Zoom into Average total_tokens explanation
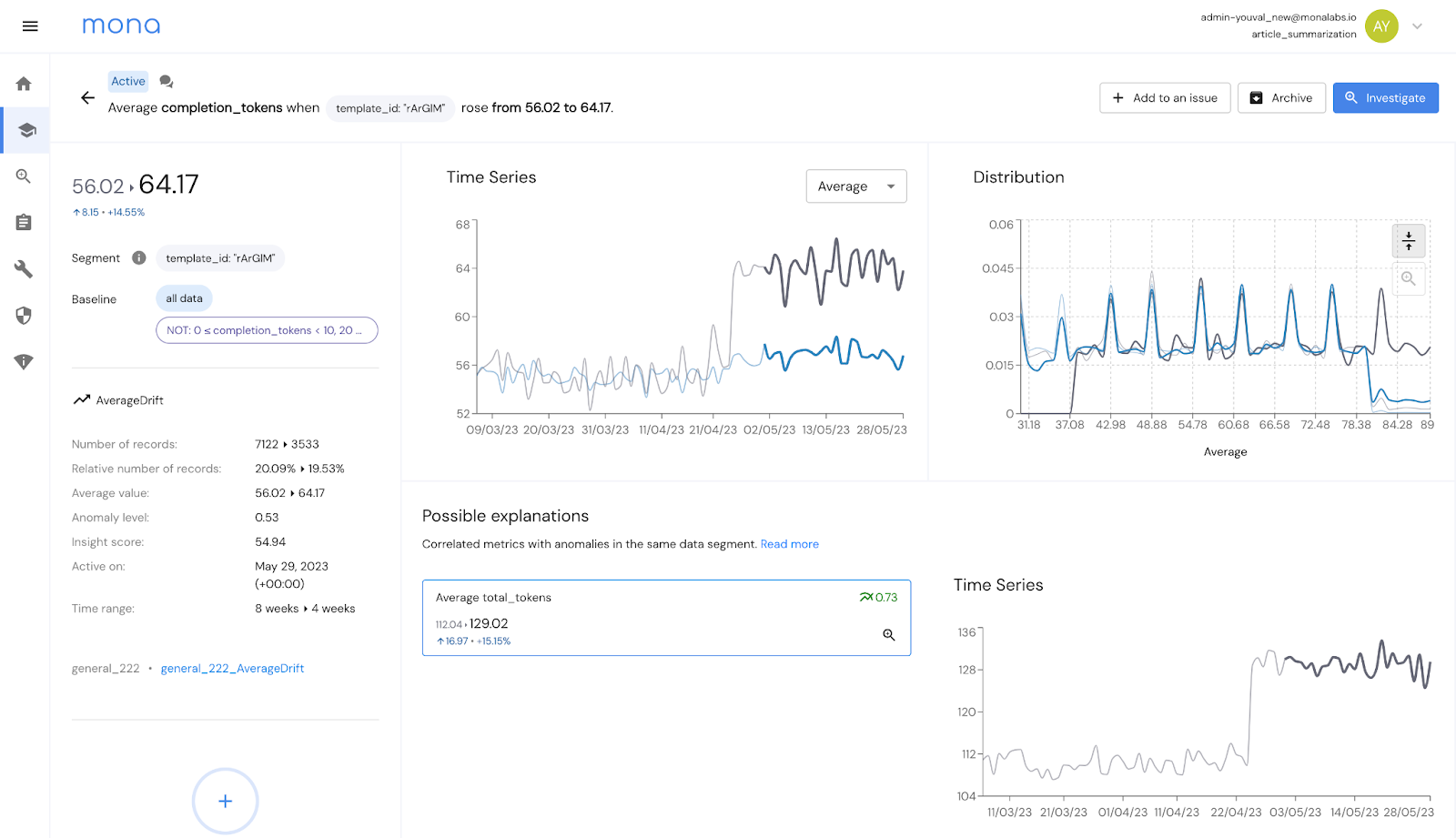Screen dimensions: 1456x838 coord(888,635)
